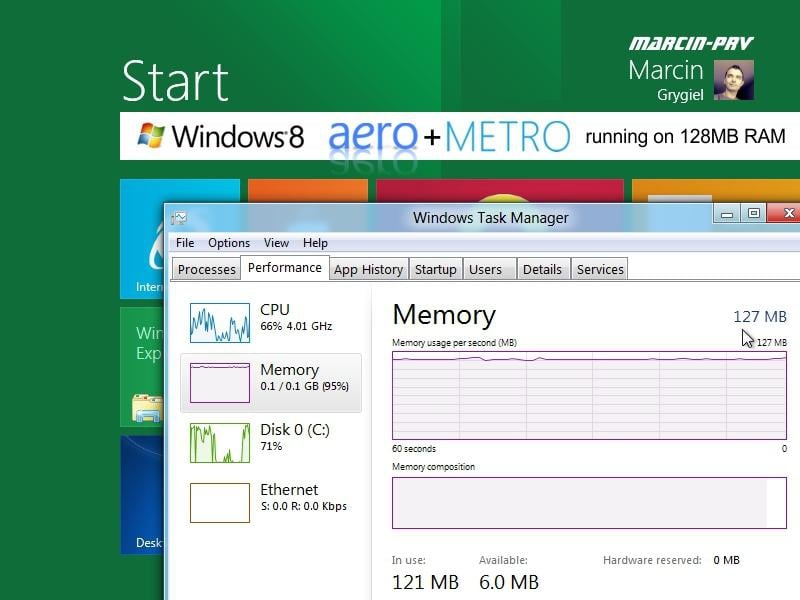Click the Marcin user name on Start

666,70
